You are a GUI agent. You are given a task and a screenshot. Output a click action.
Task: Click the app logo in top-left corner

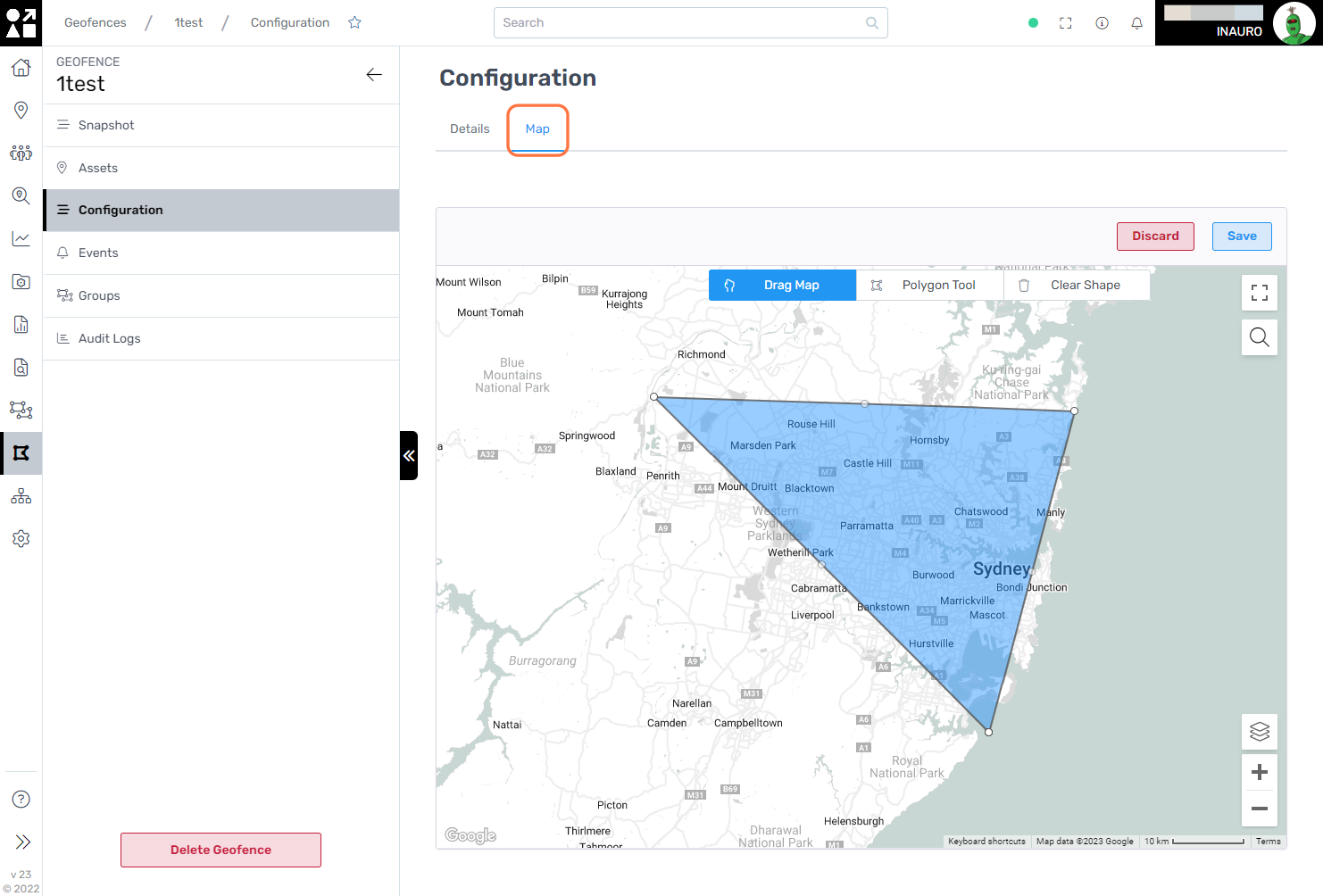21,22
